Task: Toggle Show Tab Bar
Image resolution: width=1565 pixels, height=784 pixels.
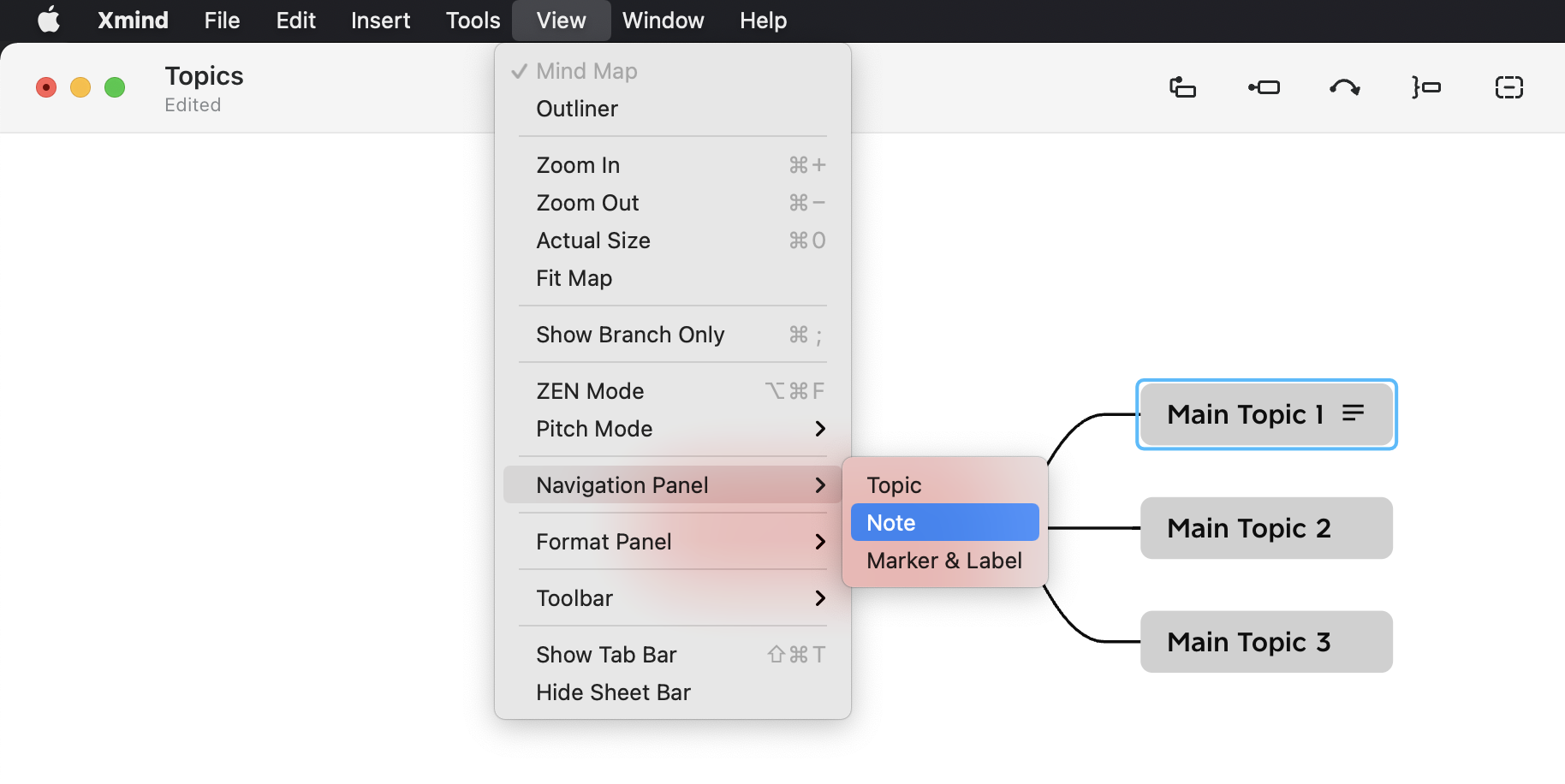Action: (x=673, y=655)
